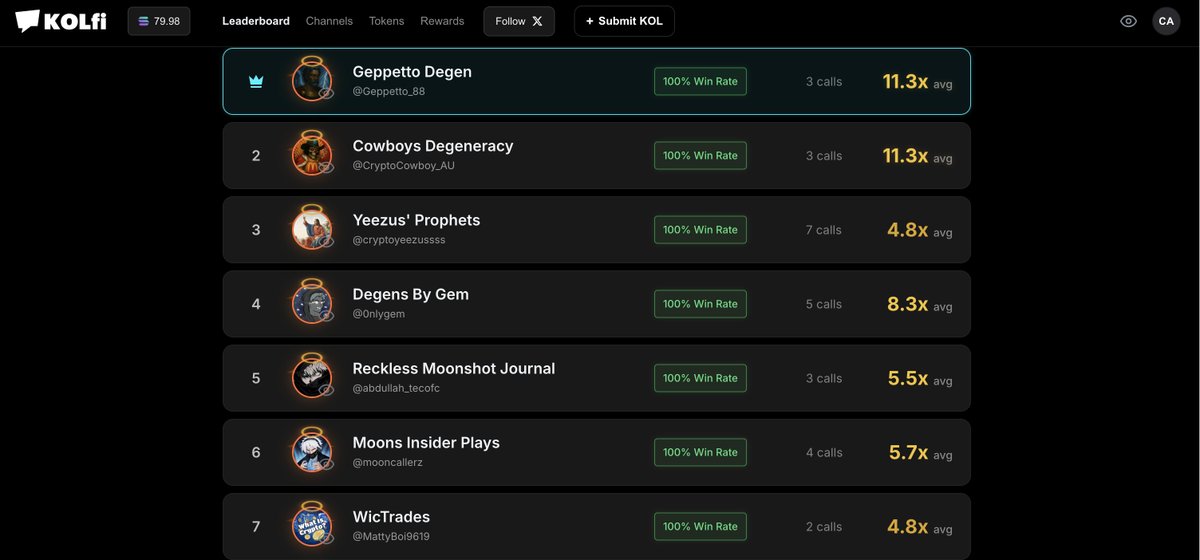This screenshot has width=1200, height=560.
Task: Open Geppetto Degen avatar
Action: (x=312, y=80)
